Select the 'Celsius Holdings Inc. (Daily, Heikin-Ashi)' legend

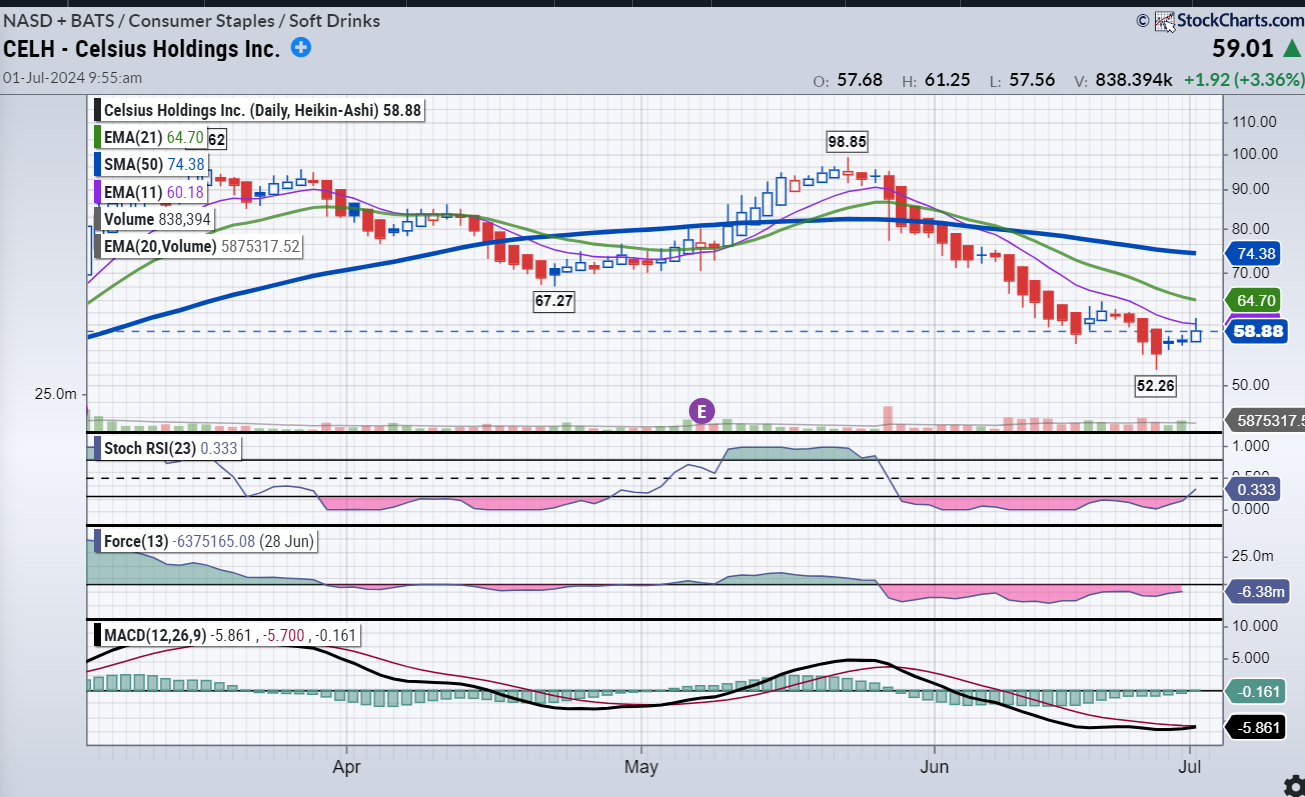pyautogui.click(x=260, y=111)
